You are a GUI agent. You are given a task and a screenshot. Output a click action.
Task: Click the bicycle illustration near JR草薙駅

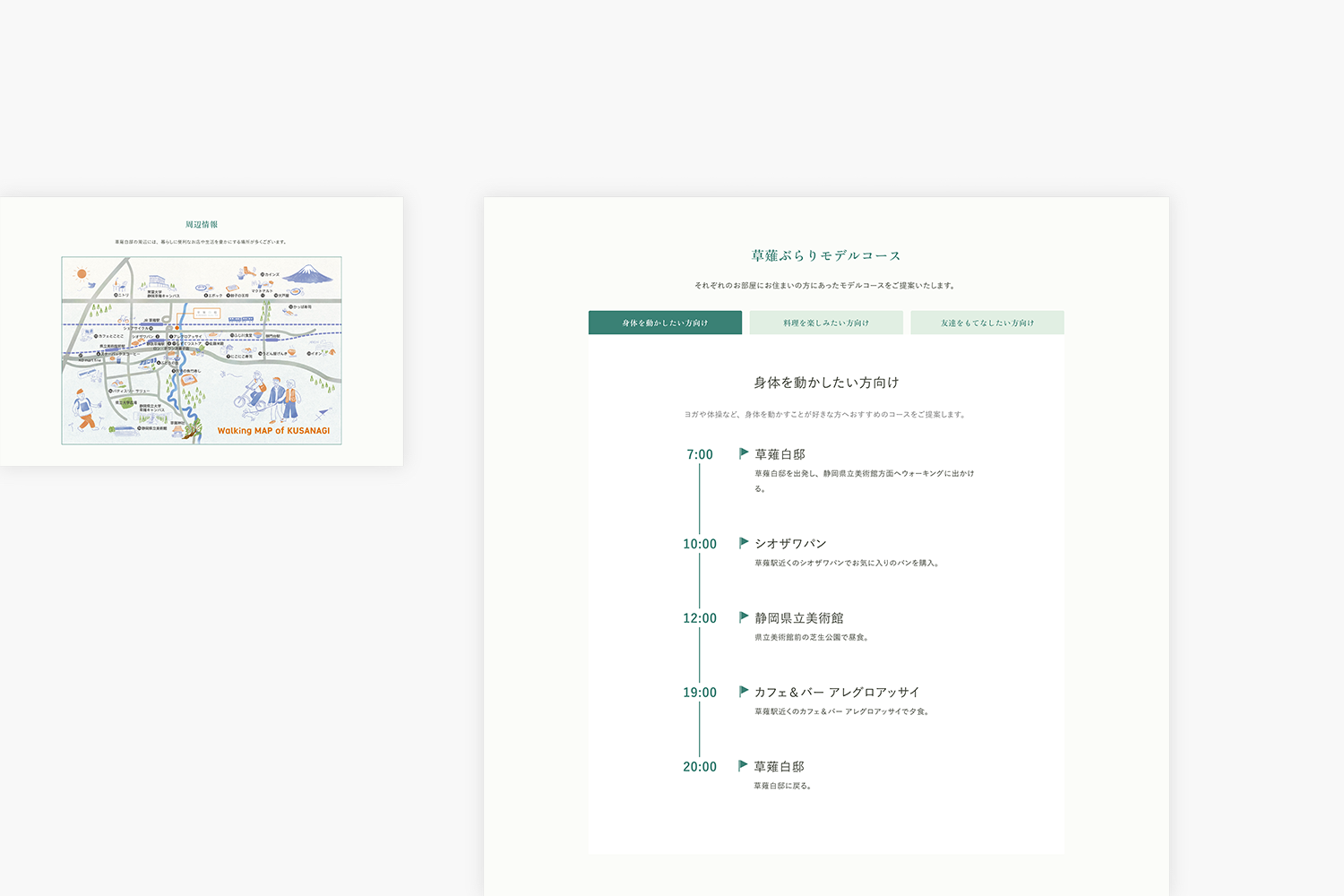pos(124,319)
